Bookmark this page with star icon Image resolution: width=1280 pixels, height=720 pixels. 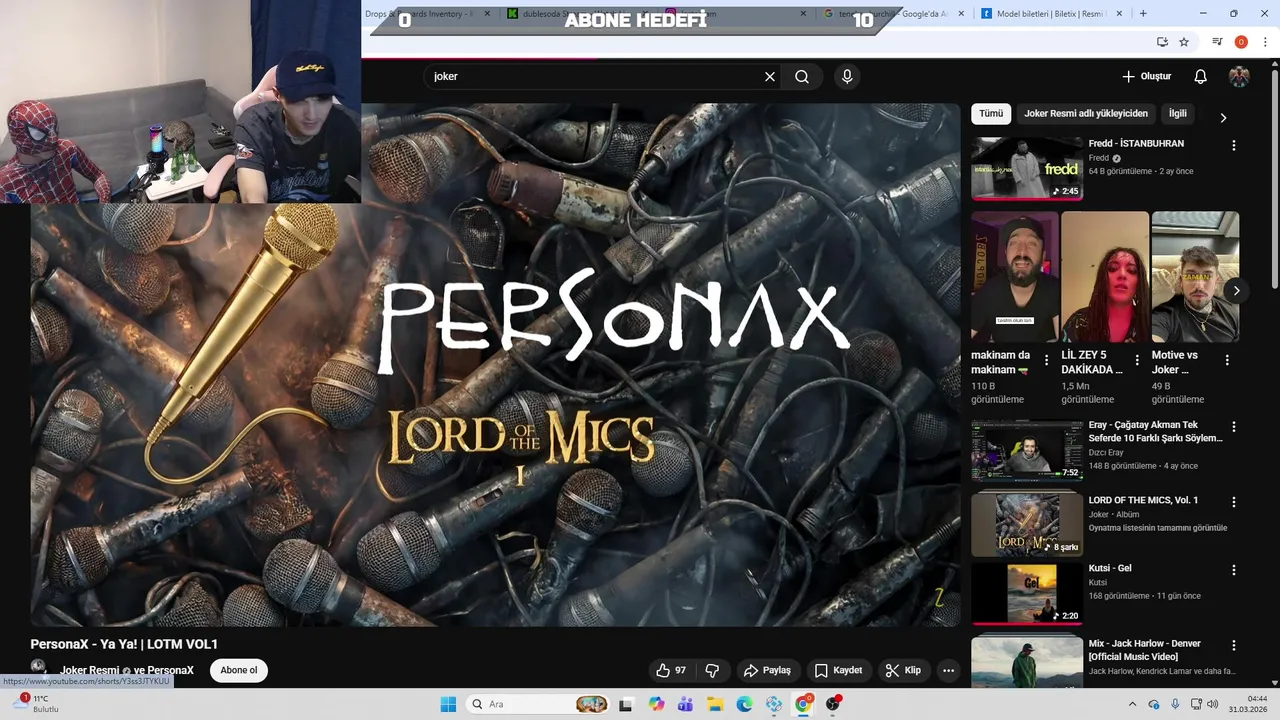point(1184,42)
